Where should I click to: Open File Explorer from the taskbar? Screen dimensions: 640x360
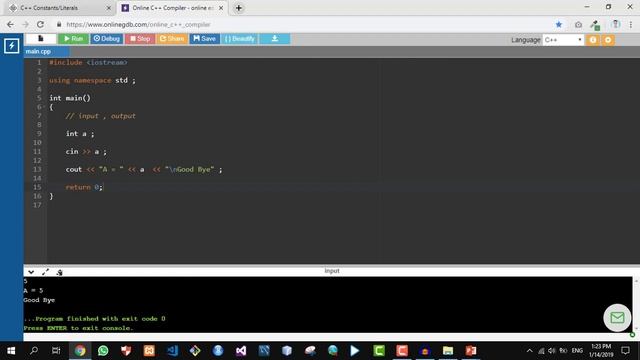(448, 351)
